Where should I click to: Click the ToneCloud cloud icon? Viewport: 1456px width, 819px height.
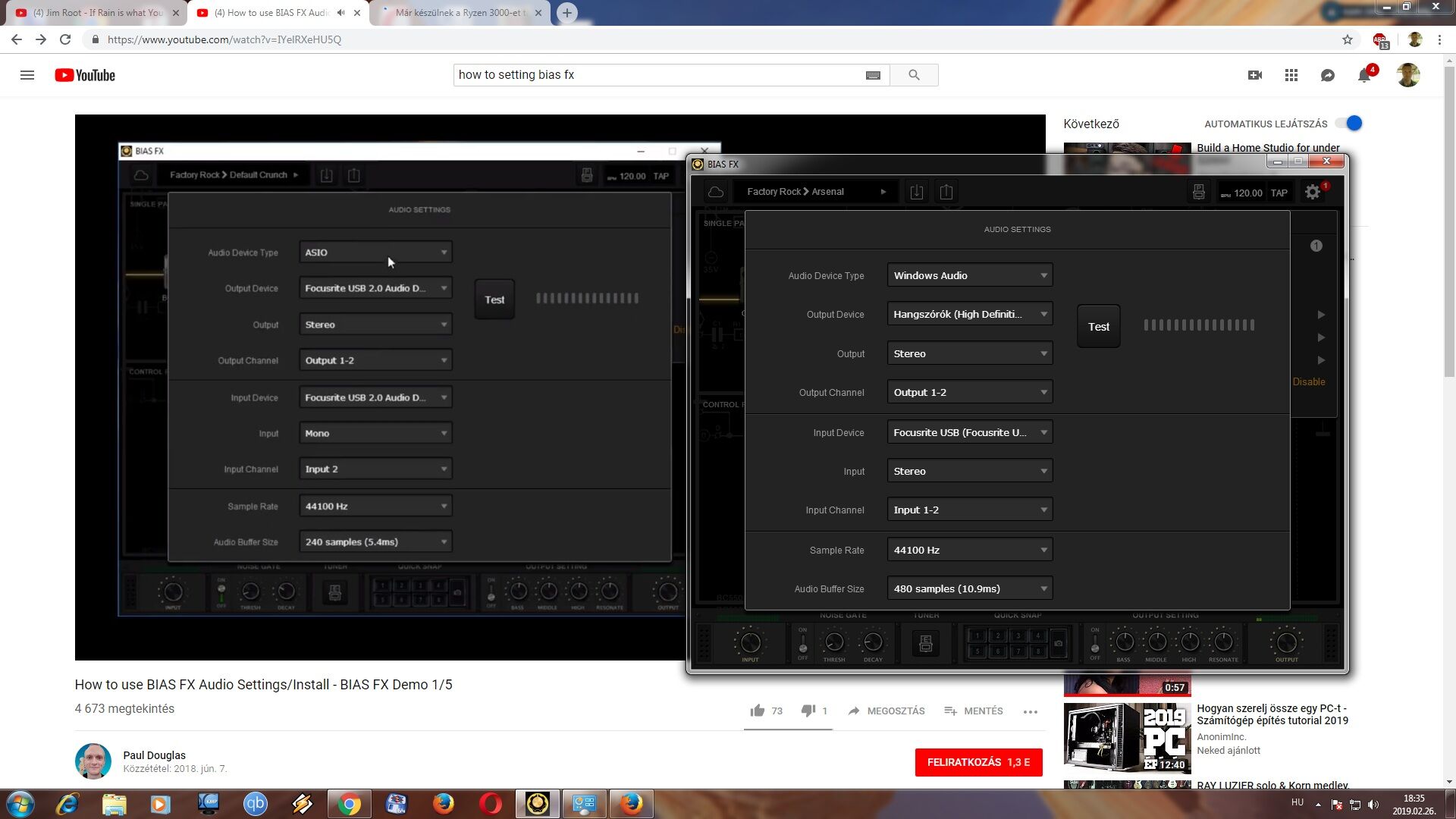tap(715, 192)
